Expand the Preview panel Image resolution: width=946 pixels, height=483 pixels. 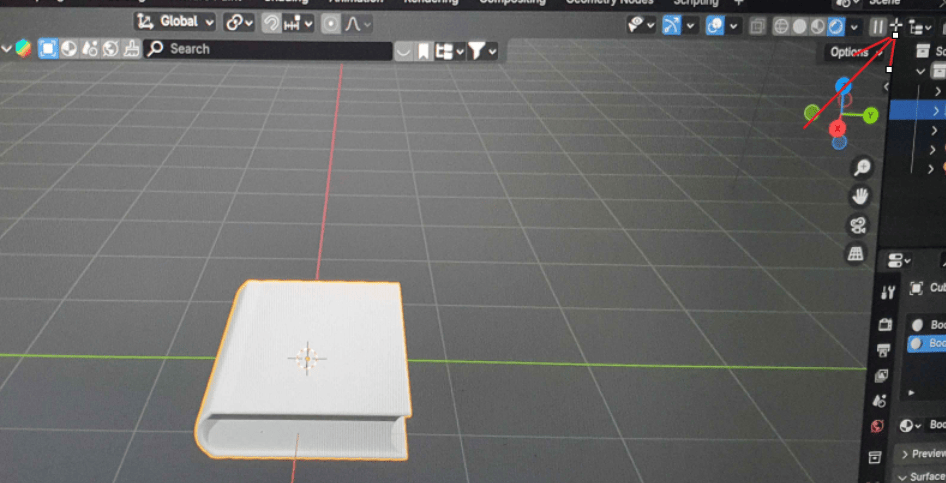pos(922,453)
